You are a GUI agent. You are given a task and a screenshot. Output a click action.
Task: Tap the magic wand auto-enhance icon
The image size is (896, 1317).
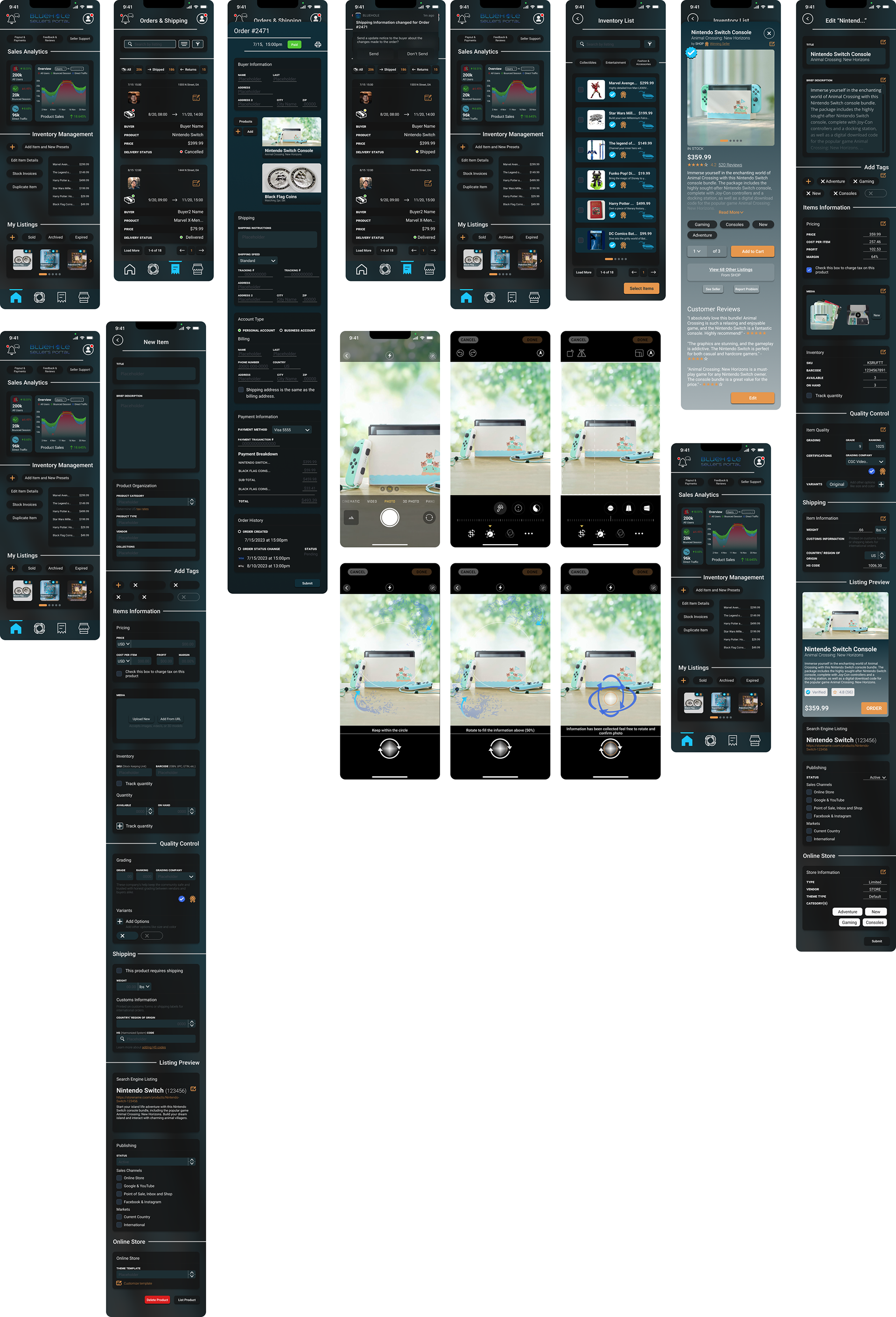pos(500,508)
